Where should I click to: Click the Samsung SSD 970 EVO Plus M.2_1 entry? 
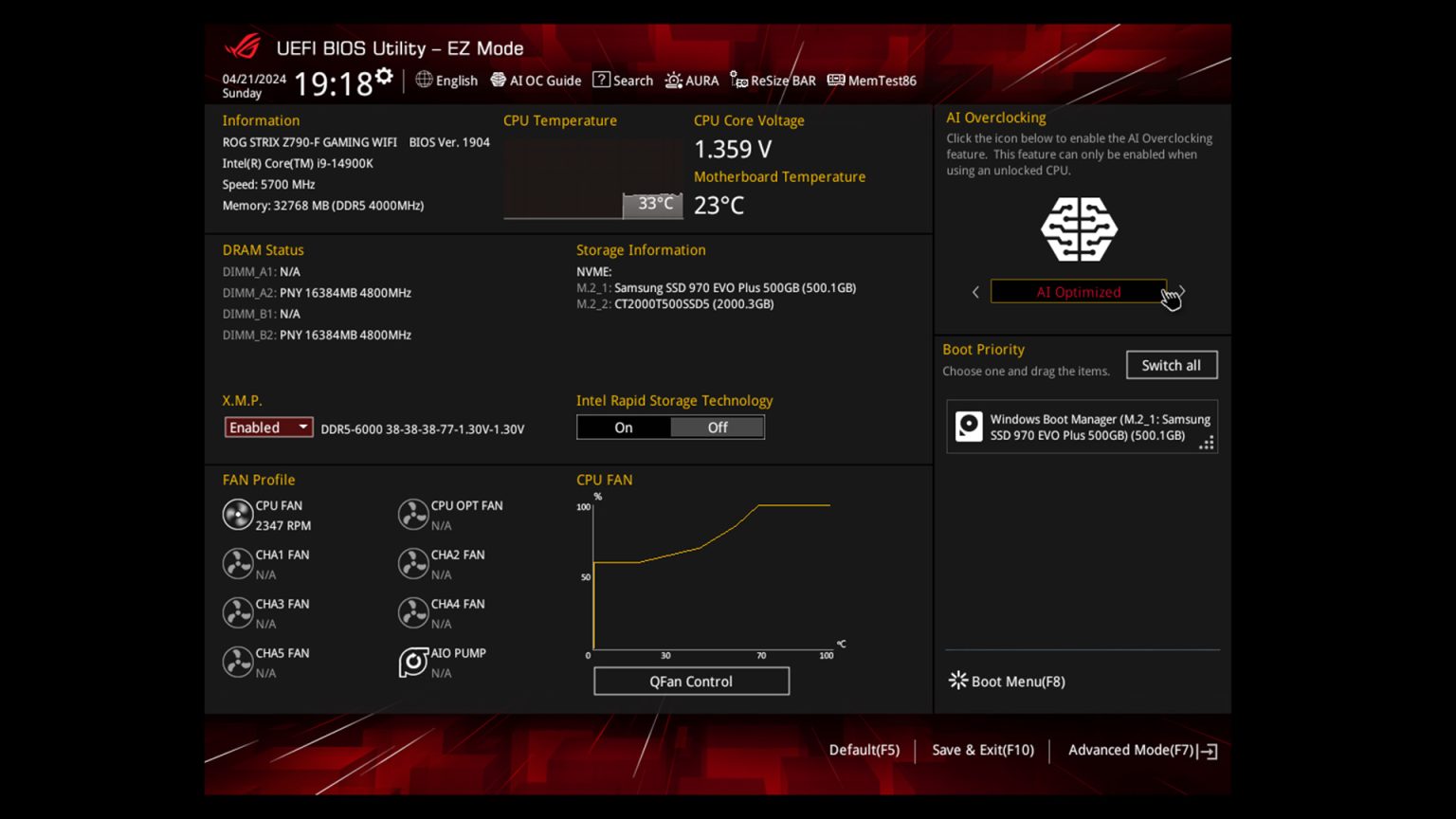[716, 287]
